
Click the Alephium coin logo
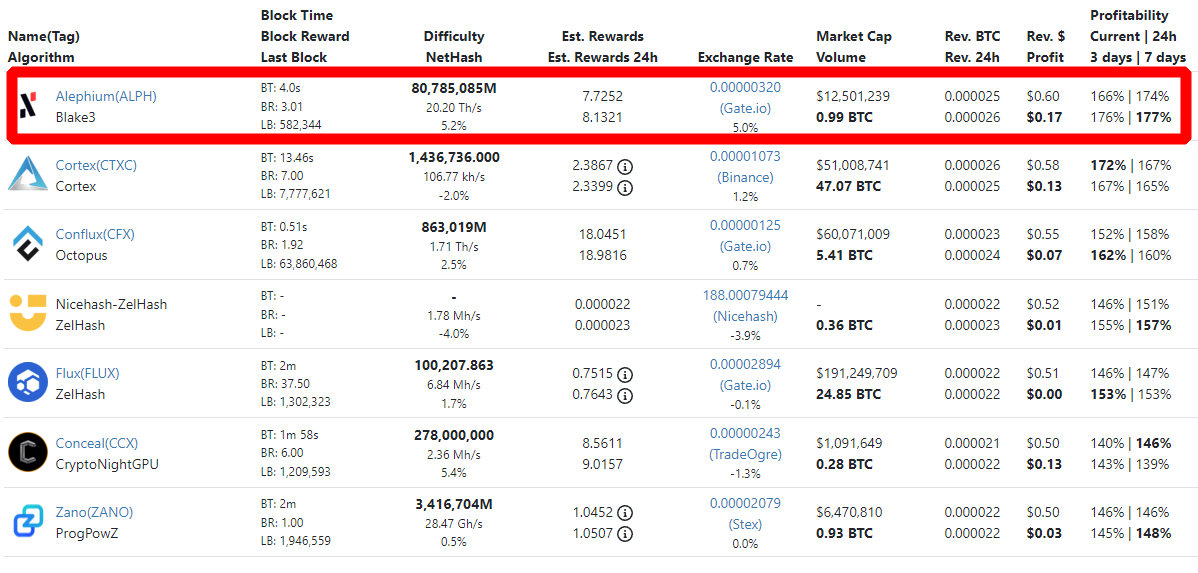(28, 105)
